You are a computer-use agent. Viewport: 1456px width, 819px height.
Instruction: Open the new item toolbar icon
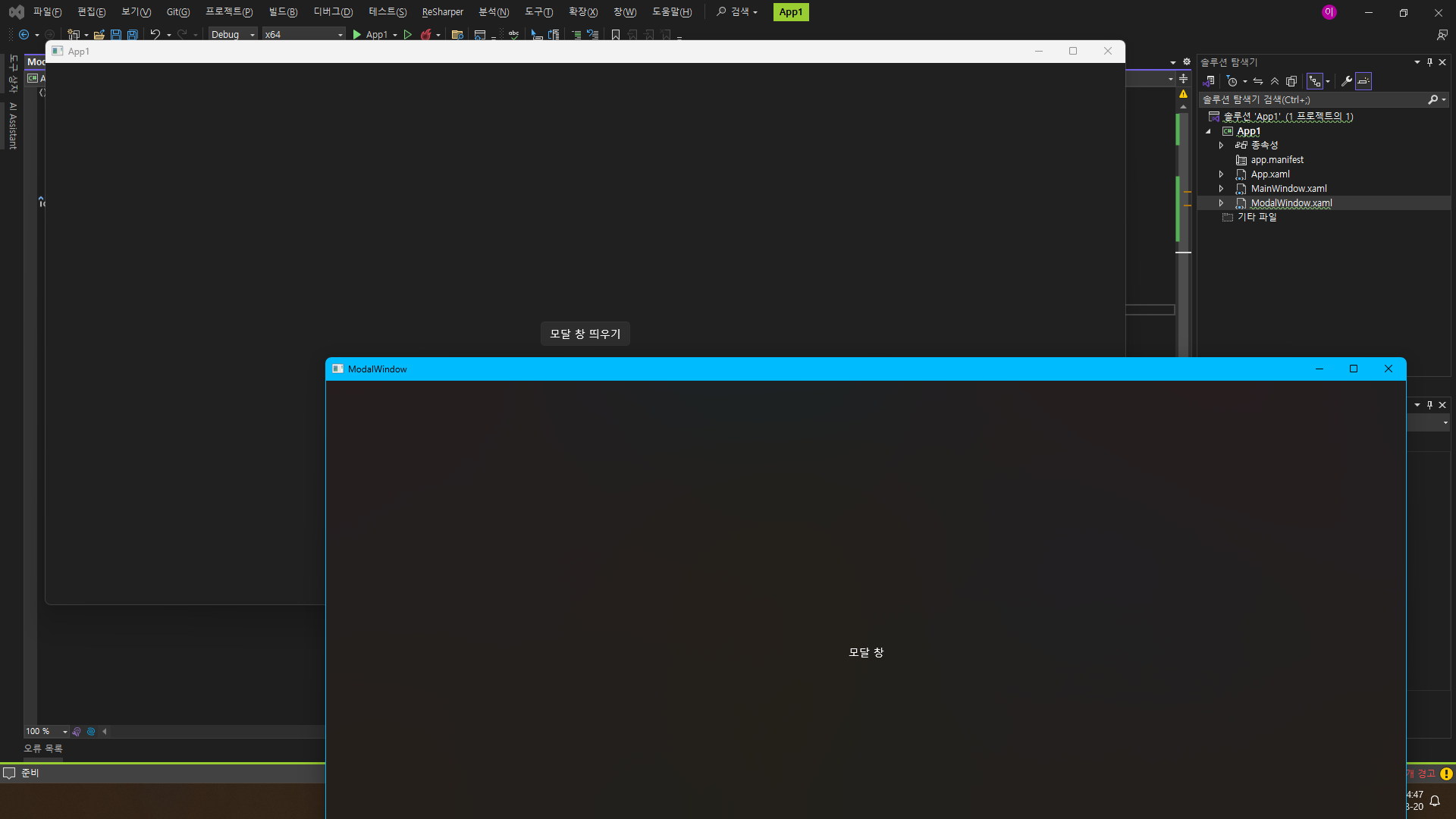pyautogui.click(x=74, y=35)
